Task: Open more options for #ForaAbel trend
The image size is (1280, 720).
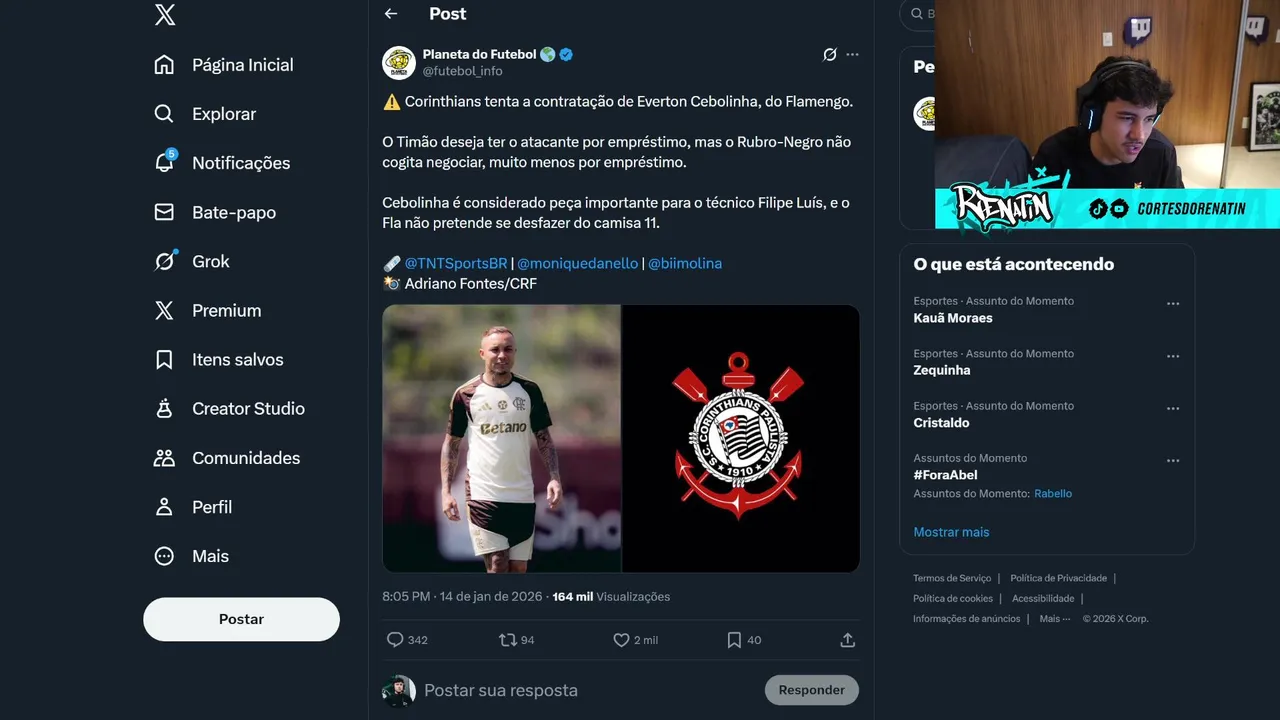Action: click(1173, 461)
